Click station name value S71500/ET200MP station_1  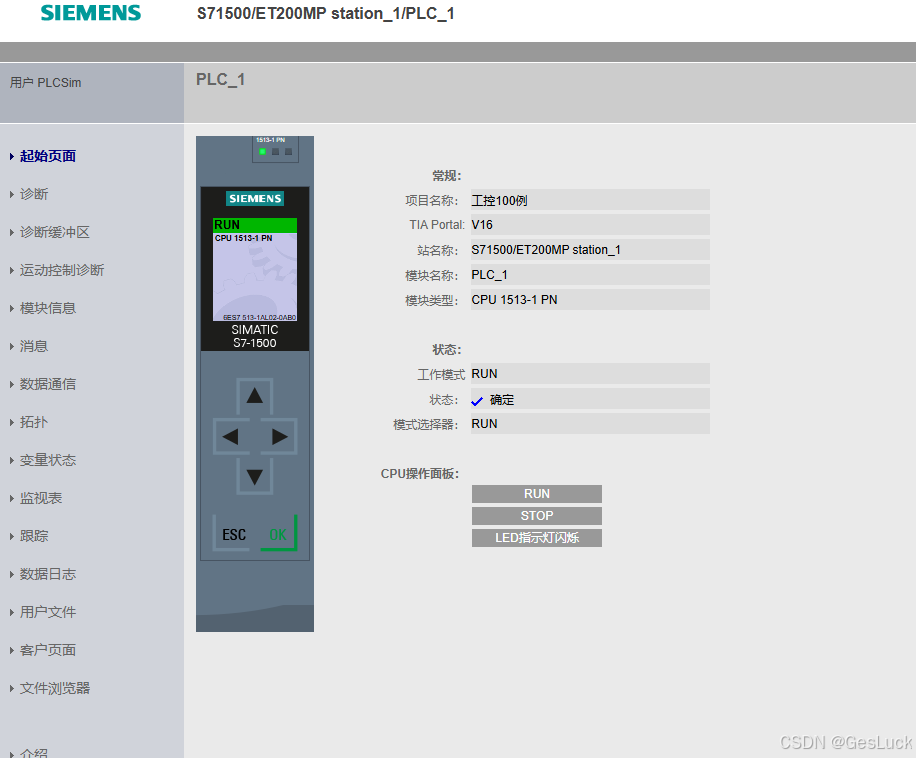click(590, 250)
